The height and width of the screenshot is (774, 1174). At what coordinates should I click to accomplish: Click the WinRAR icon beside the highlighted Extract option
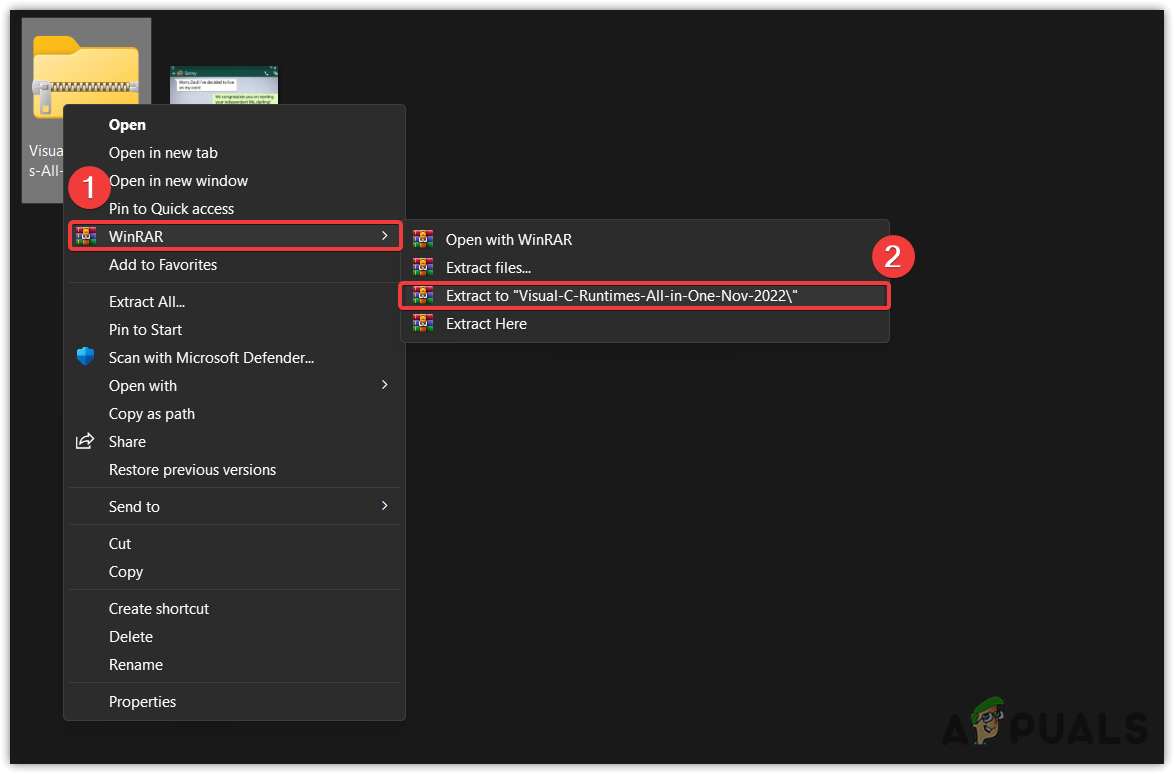coord(424,295)
